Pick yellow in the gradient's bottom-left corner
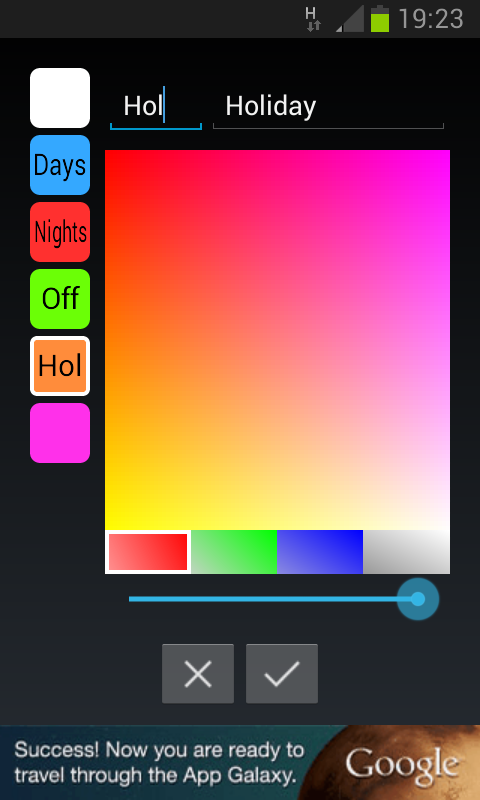Viewport: 480px width, 800px height. click(x=109, y=525)
